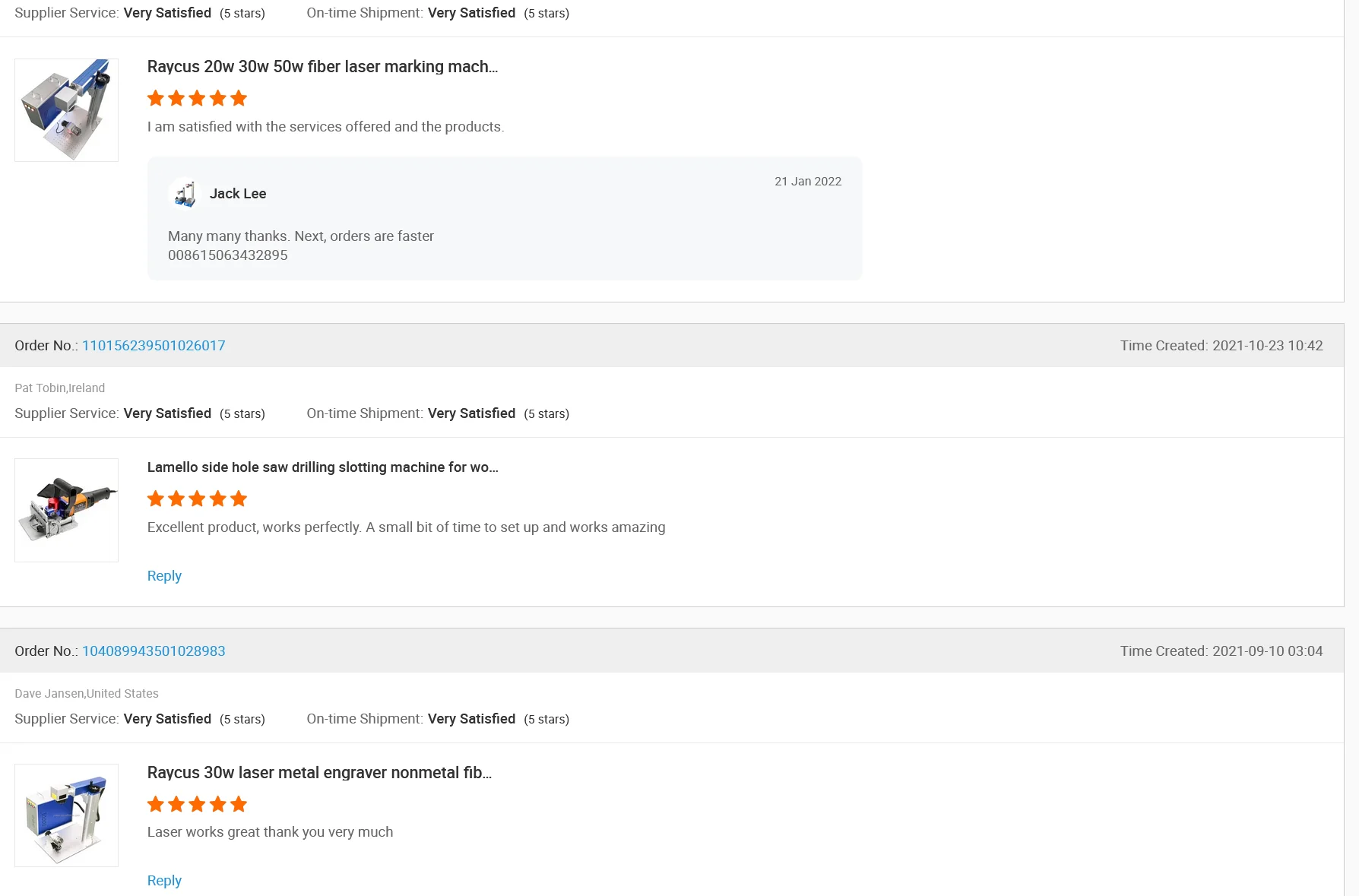
Task: Click the 2021-10-23 10:42 creation time
Action: tap(1267, 346)
